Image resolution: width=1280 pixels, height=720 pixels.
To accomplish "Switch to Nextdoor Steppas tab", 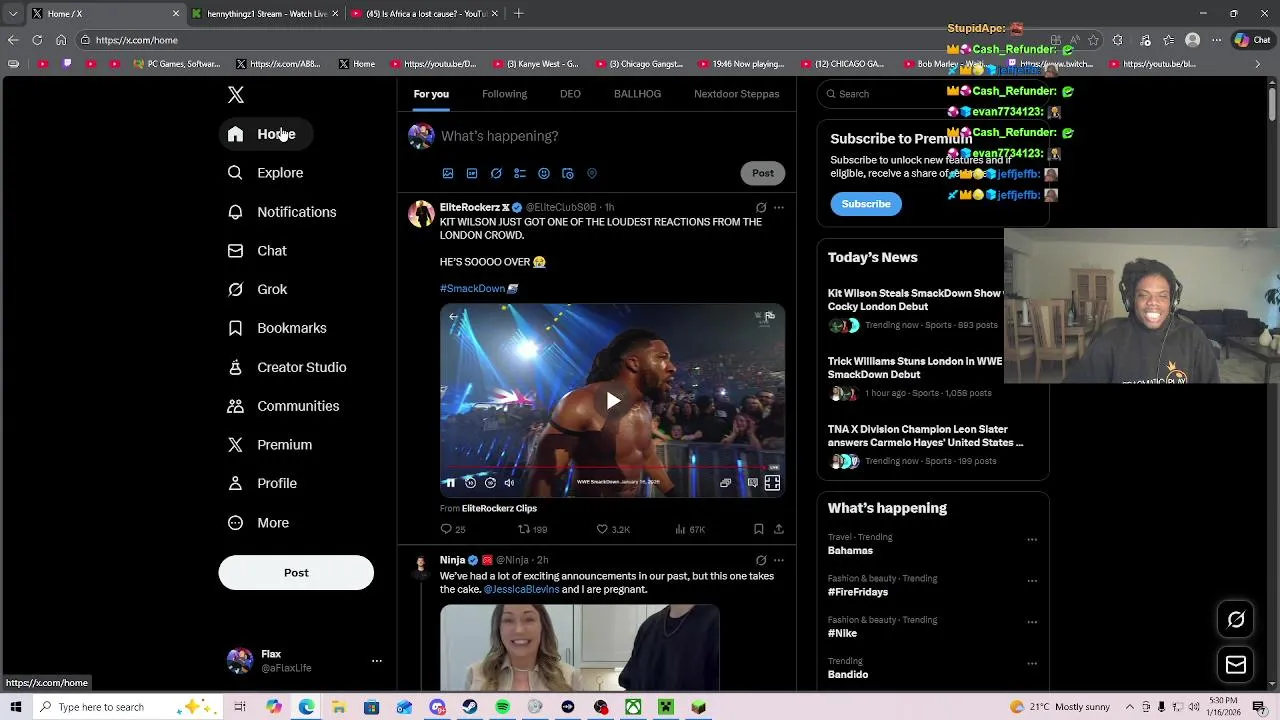I will click(736, 94).
